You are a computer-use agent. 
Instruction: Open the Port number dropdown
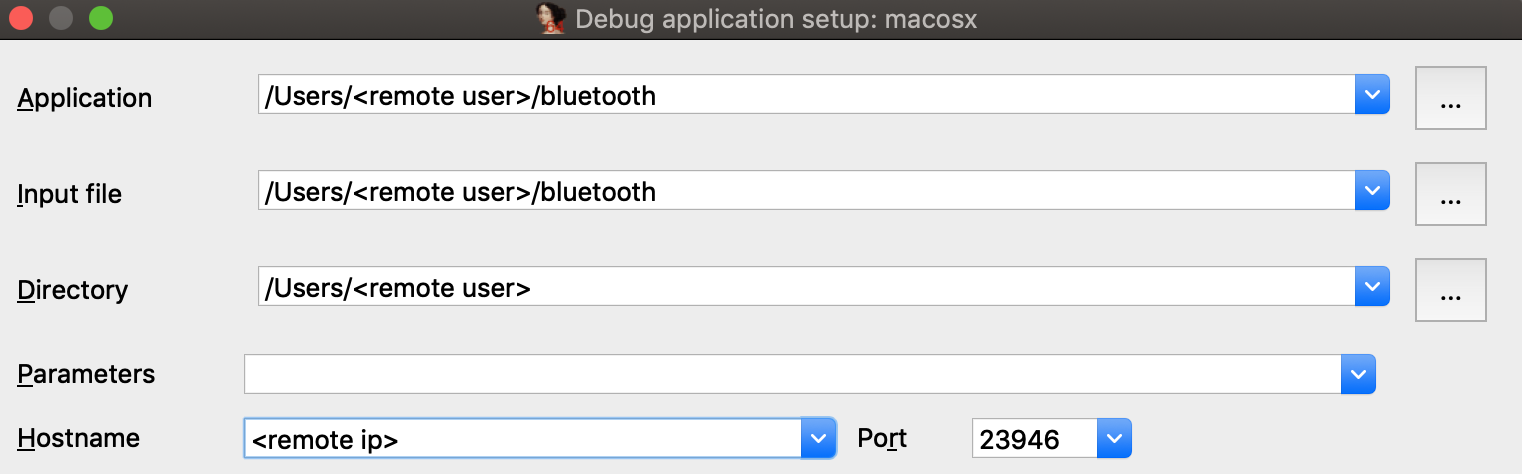tap(1114, 438)
